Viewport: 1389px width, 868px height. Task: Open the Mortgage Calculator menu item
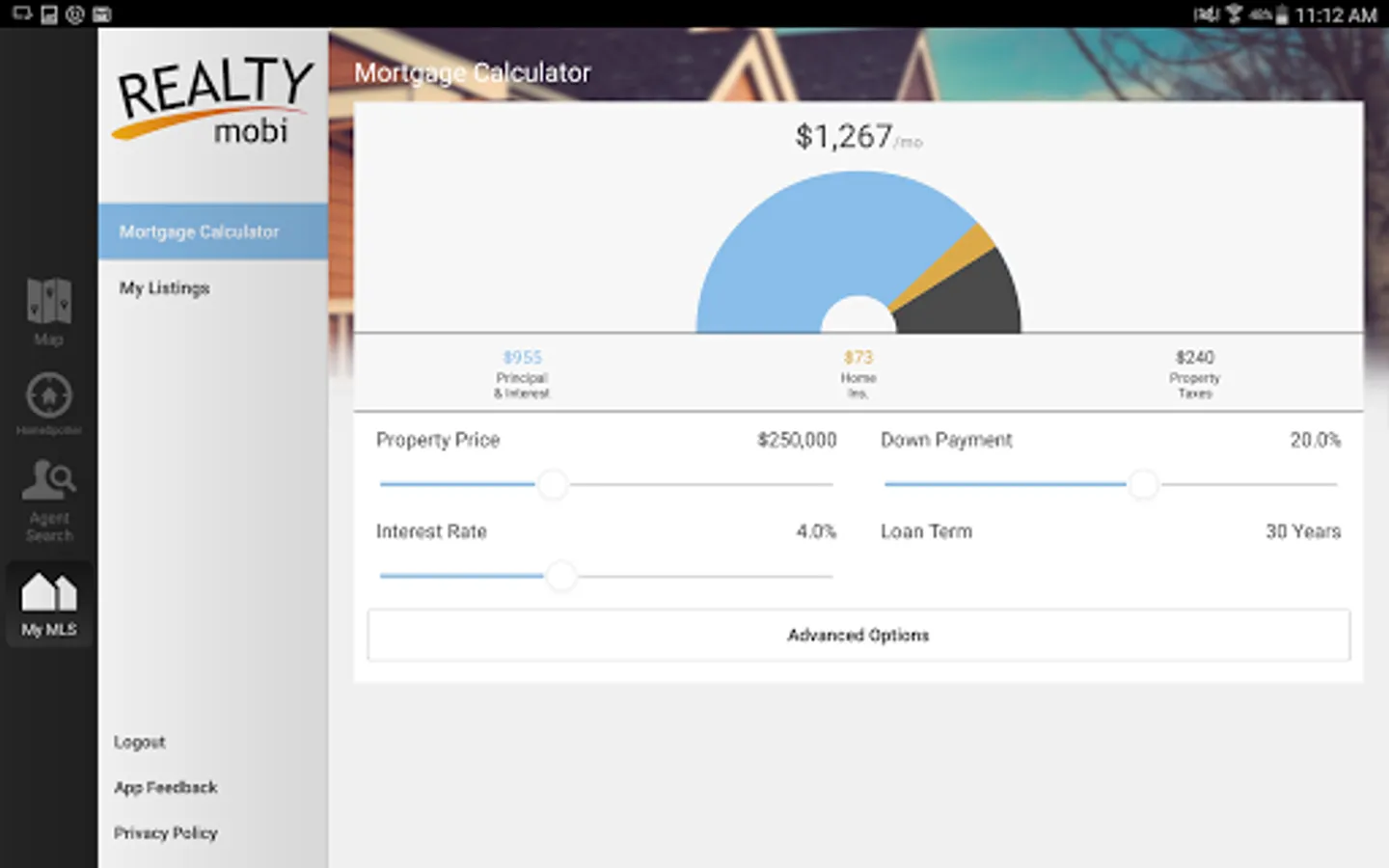coord(213,231)
